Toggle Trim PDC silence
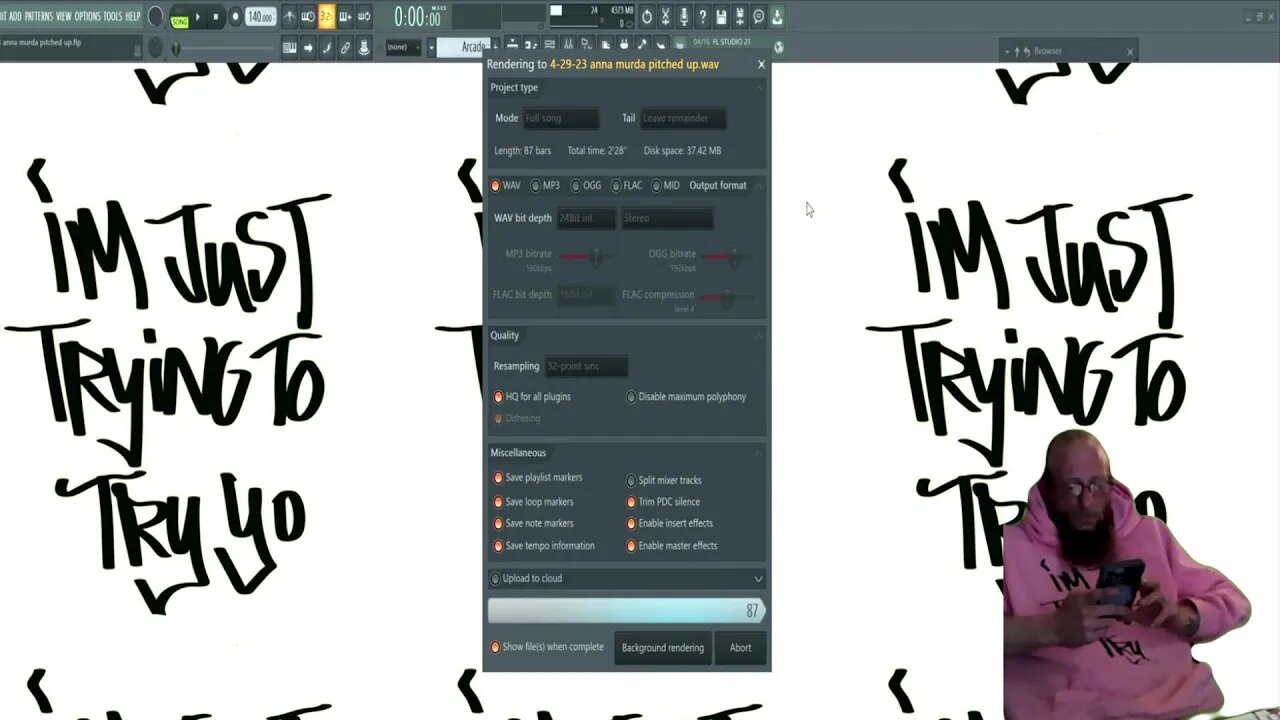This screenshot has height=720, width=1280. click(x=663, y=502)
